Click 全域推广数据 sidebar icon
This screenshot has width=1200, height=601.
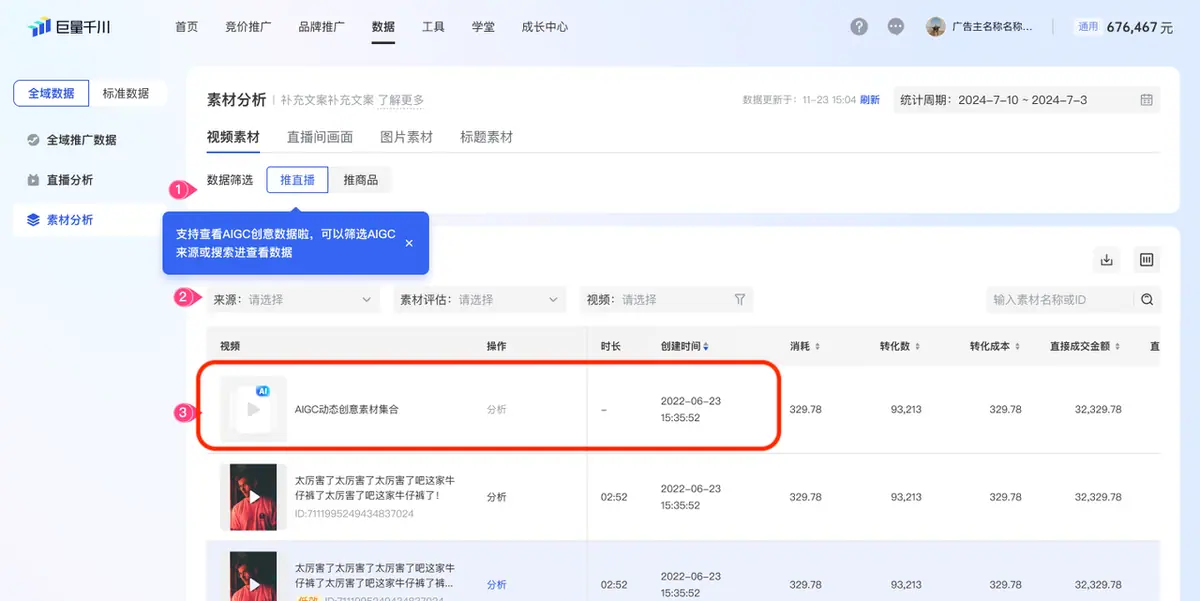tap(33, 140)
